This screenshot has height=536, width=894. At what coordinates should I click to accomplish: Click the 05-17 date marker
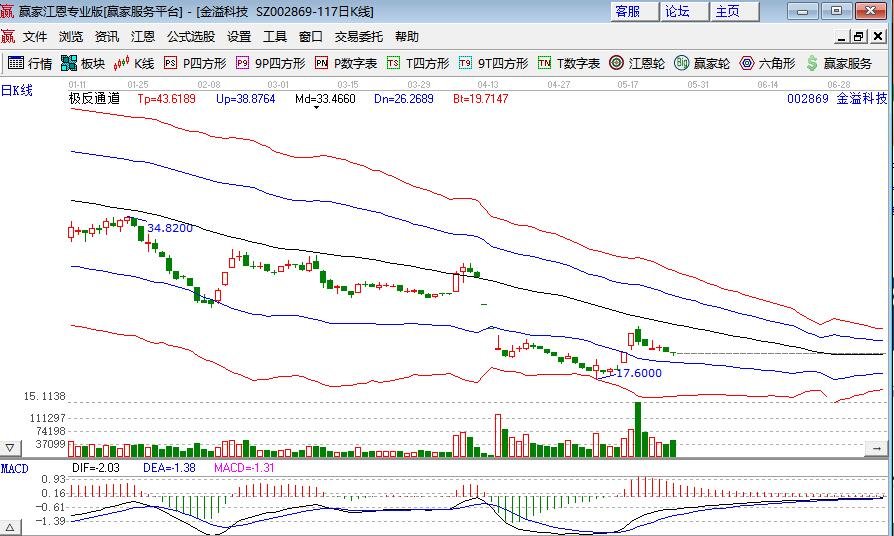pos(628,84)
